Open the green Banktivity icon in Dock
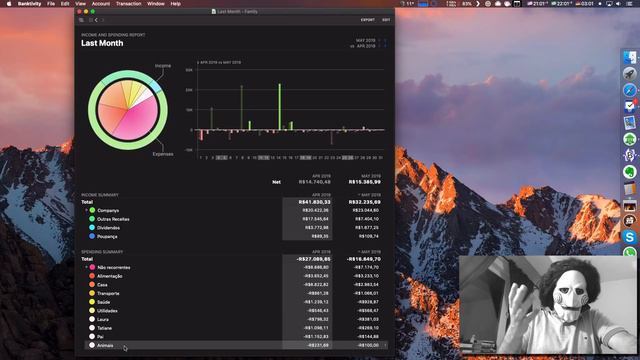640x360 pixels. (x=629, y=139)
